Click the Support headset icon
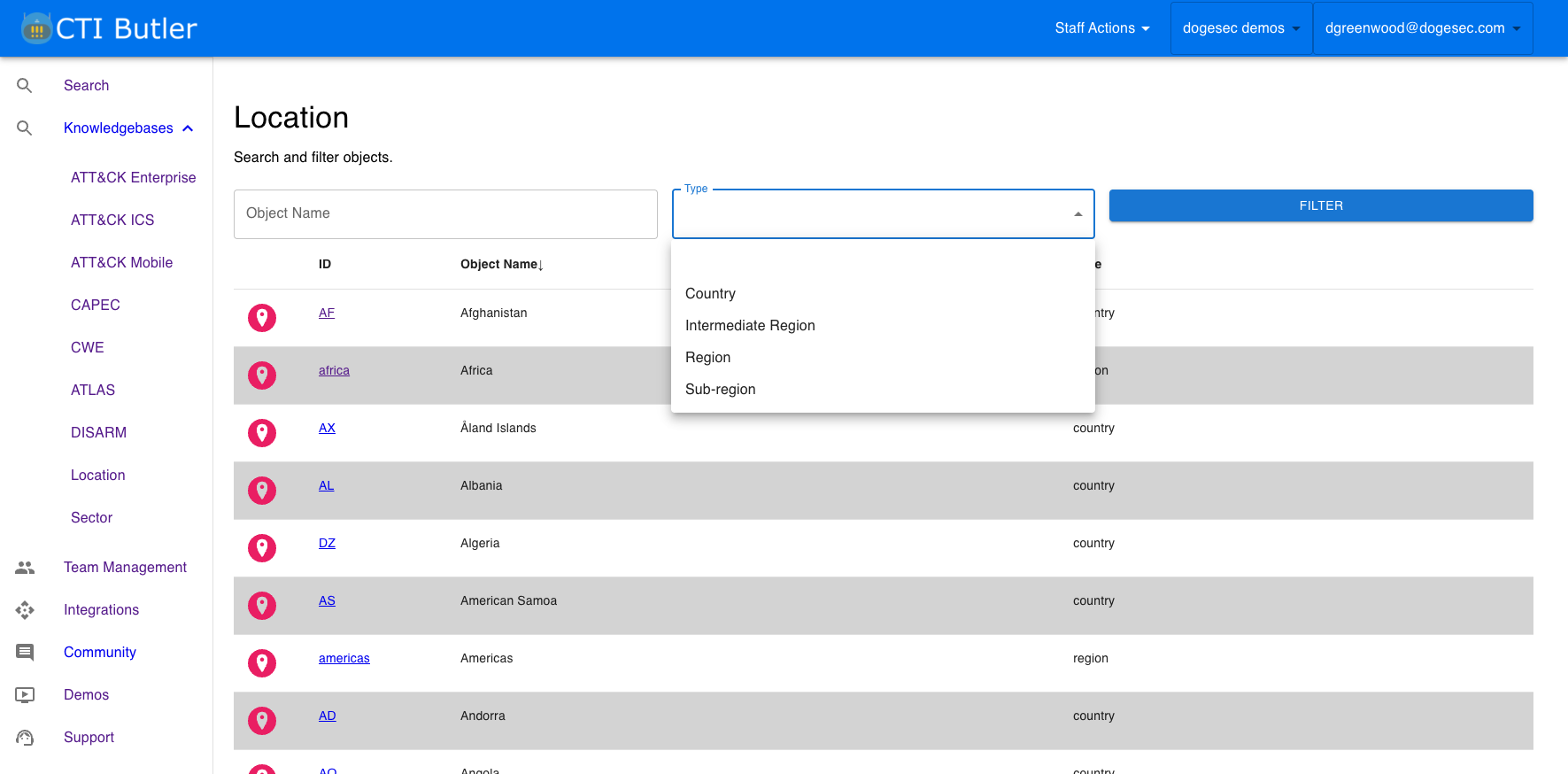Viewport: 1568px width, 774px height. pos(25,738)
